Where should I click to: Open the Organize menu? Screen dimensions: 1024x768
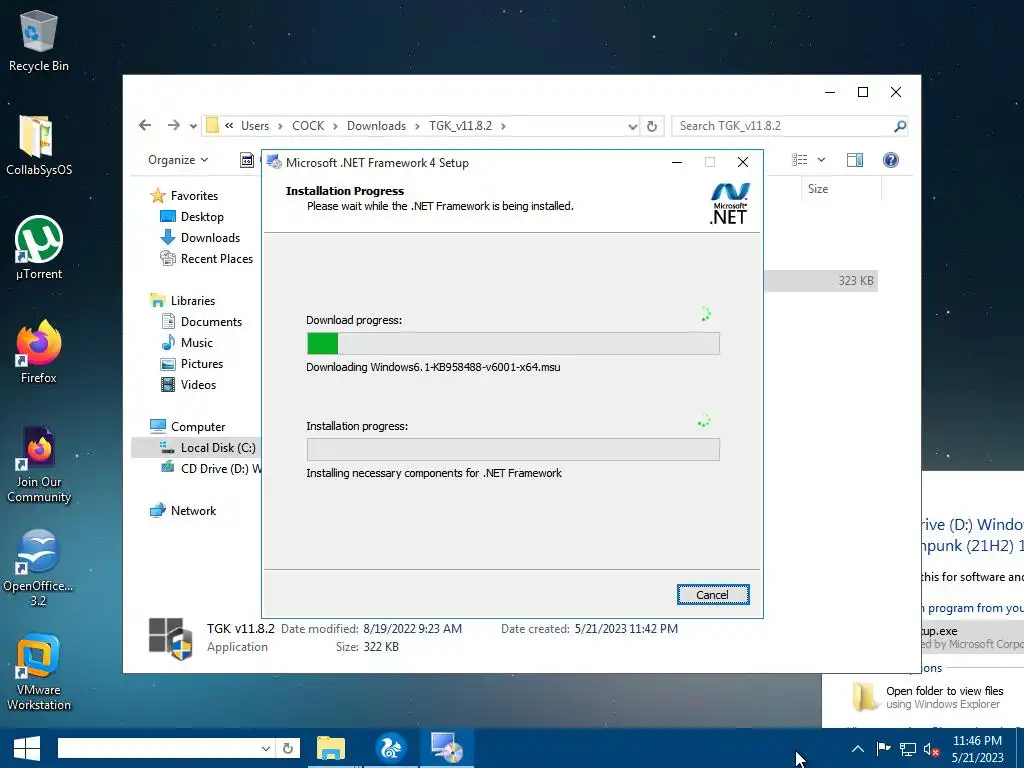tap(178, 160)
